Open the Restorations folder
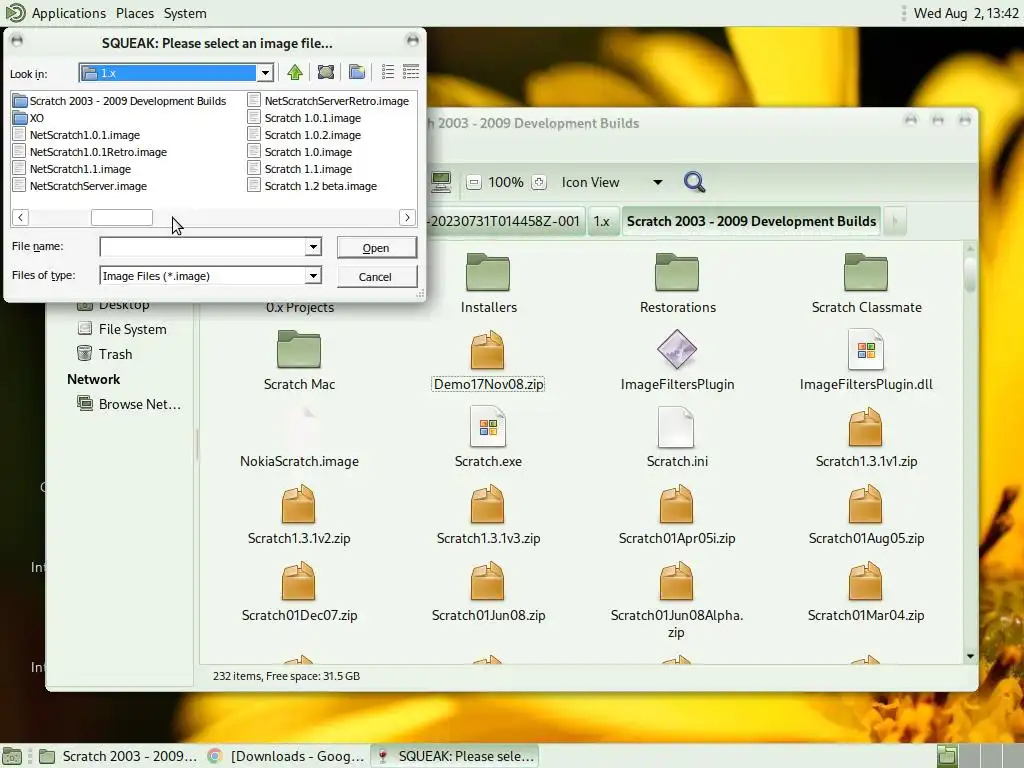Image resolution: width=1024 pixels, height=768 pixels. (677, 283)
